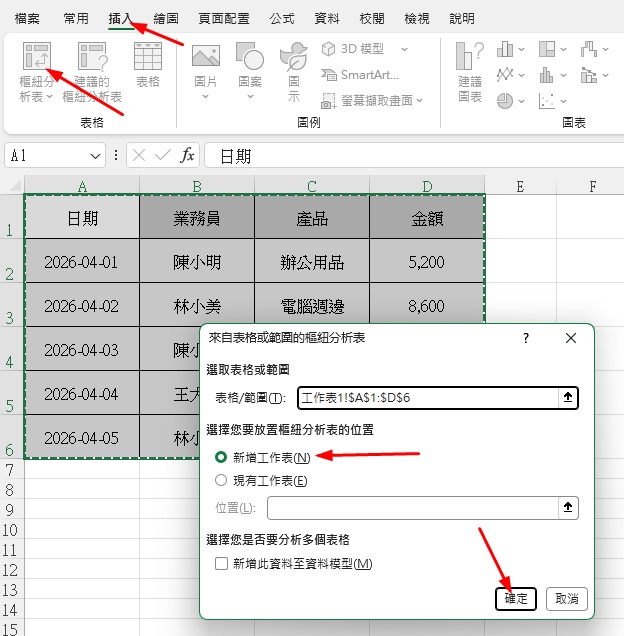This screenshot has height=636, width=624.
Task: Expand column chart dropdown arrow
Action: pos(521,49)
